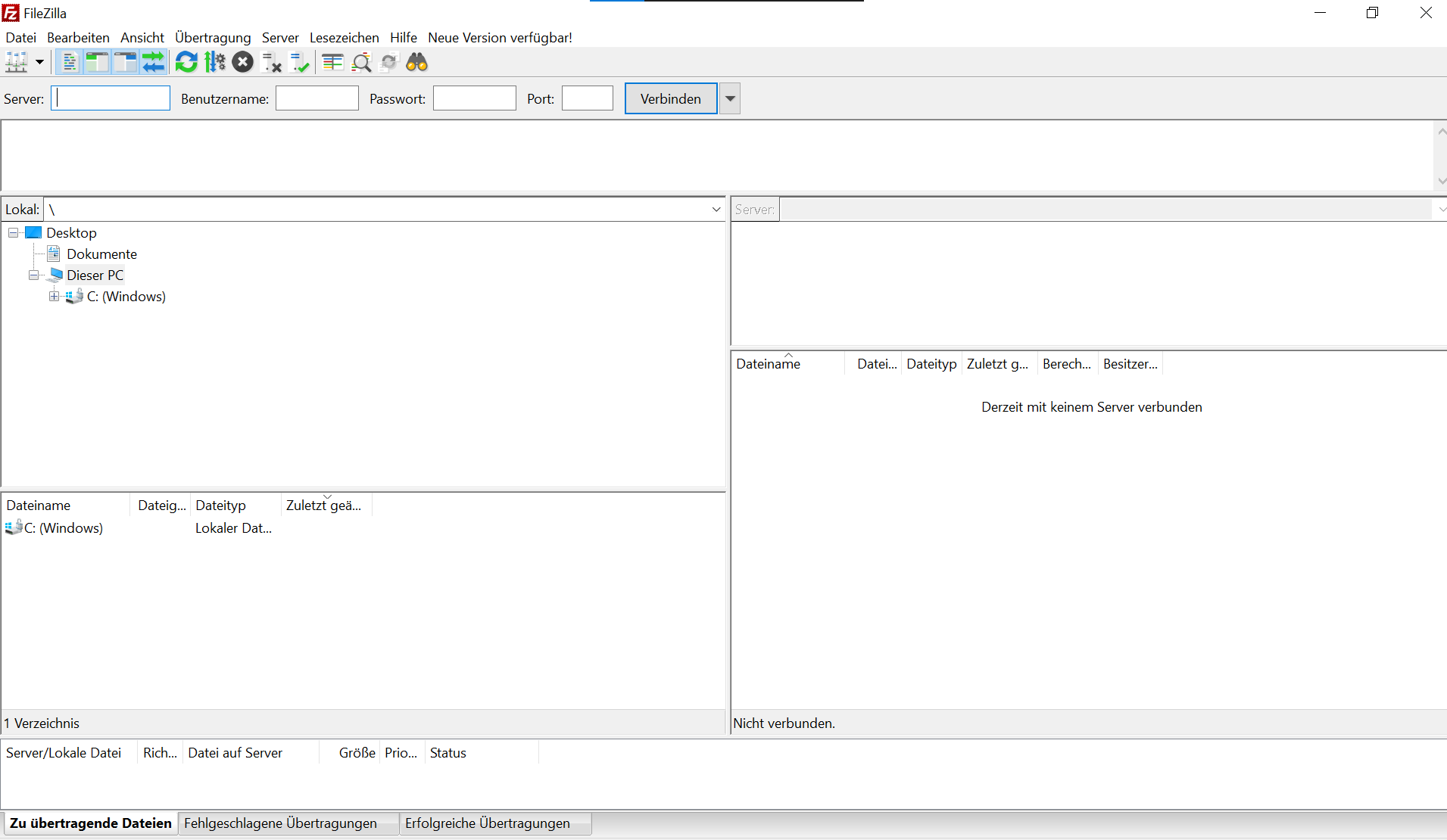Toggle the transfer queue display icon
This screenshot has width=1447, height=840.
coord(153,62)
